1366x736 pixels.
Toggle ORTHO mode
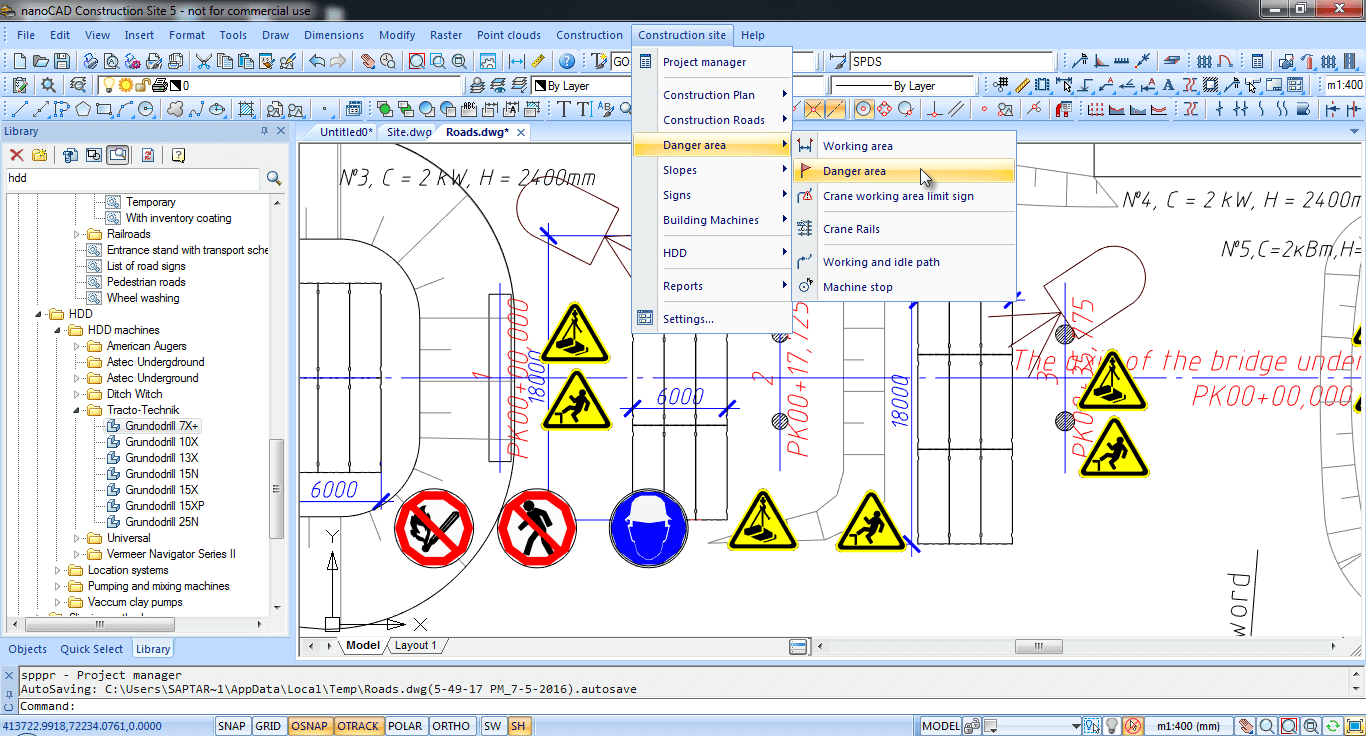point(451,726)
